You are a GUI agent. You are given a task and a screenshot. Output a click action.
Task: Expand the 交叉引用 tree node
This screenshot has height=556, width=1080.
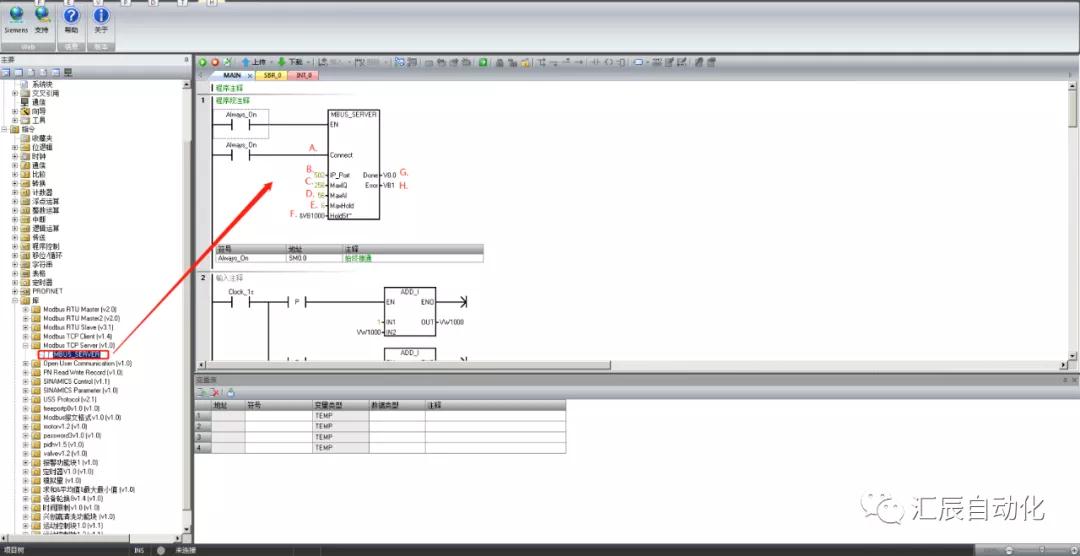pyautogui.click(x=15, y=93)
